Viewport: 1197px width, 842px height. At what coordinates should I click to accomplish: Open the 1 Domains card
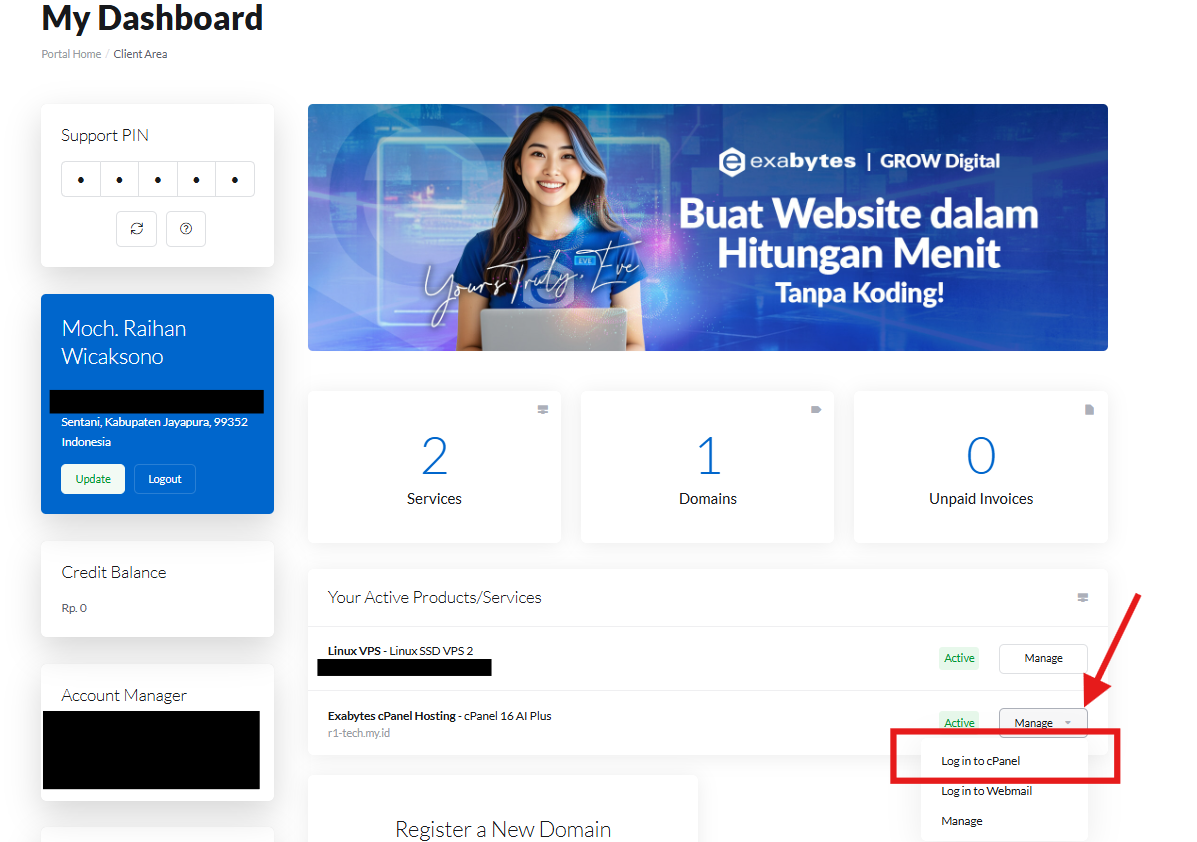708,467
